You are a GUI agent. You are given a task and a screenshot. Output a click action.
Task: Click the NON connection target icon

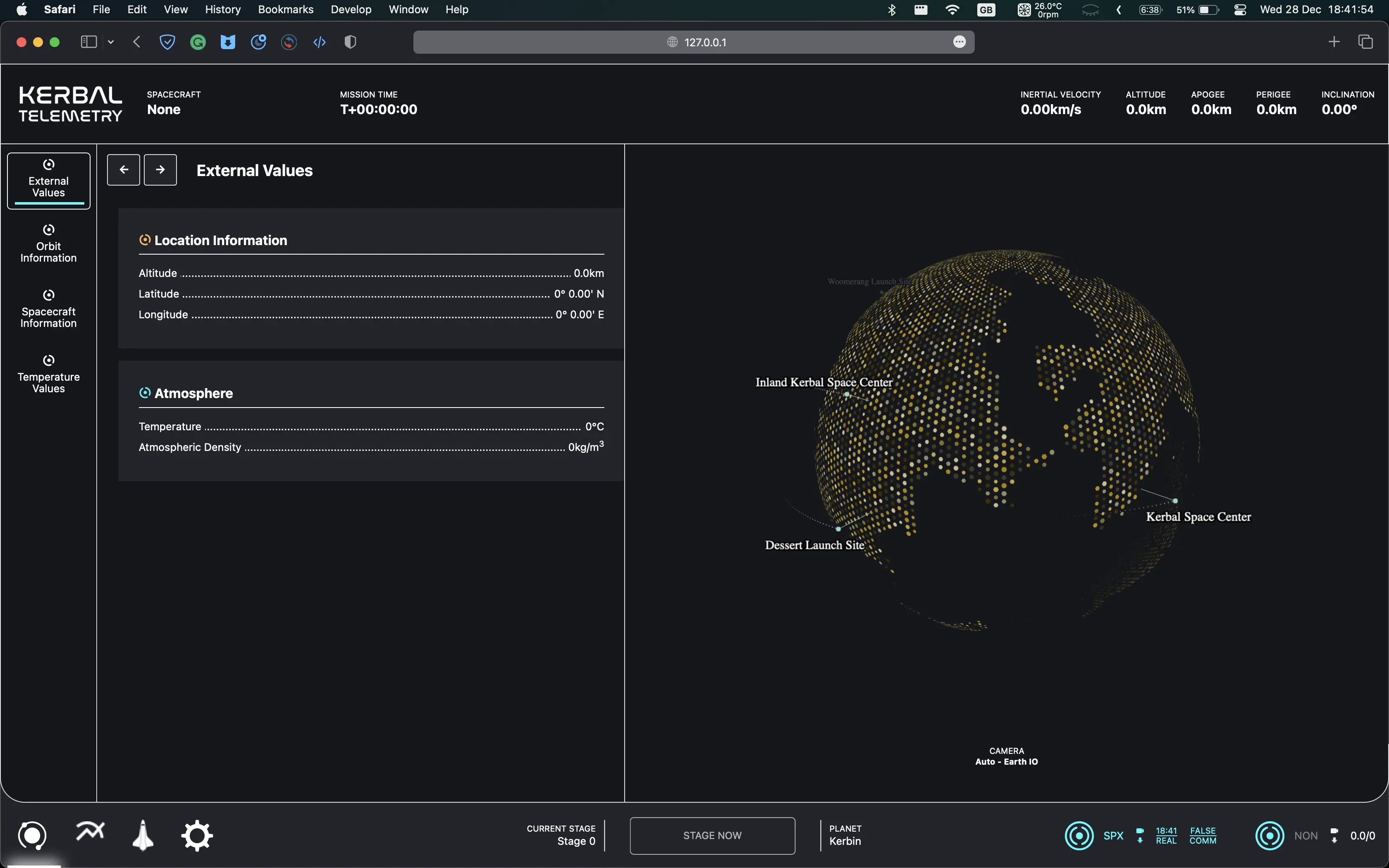tap(1270, 836)
